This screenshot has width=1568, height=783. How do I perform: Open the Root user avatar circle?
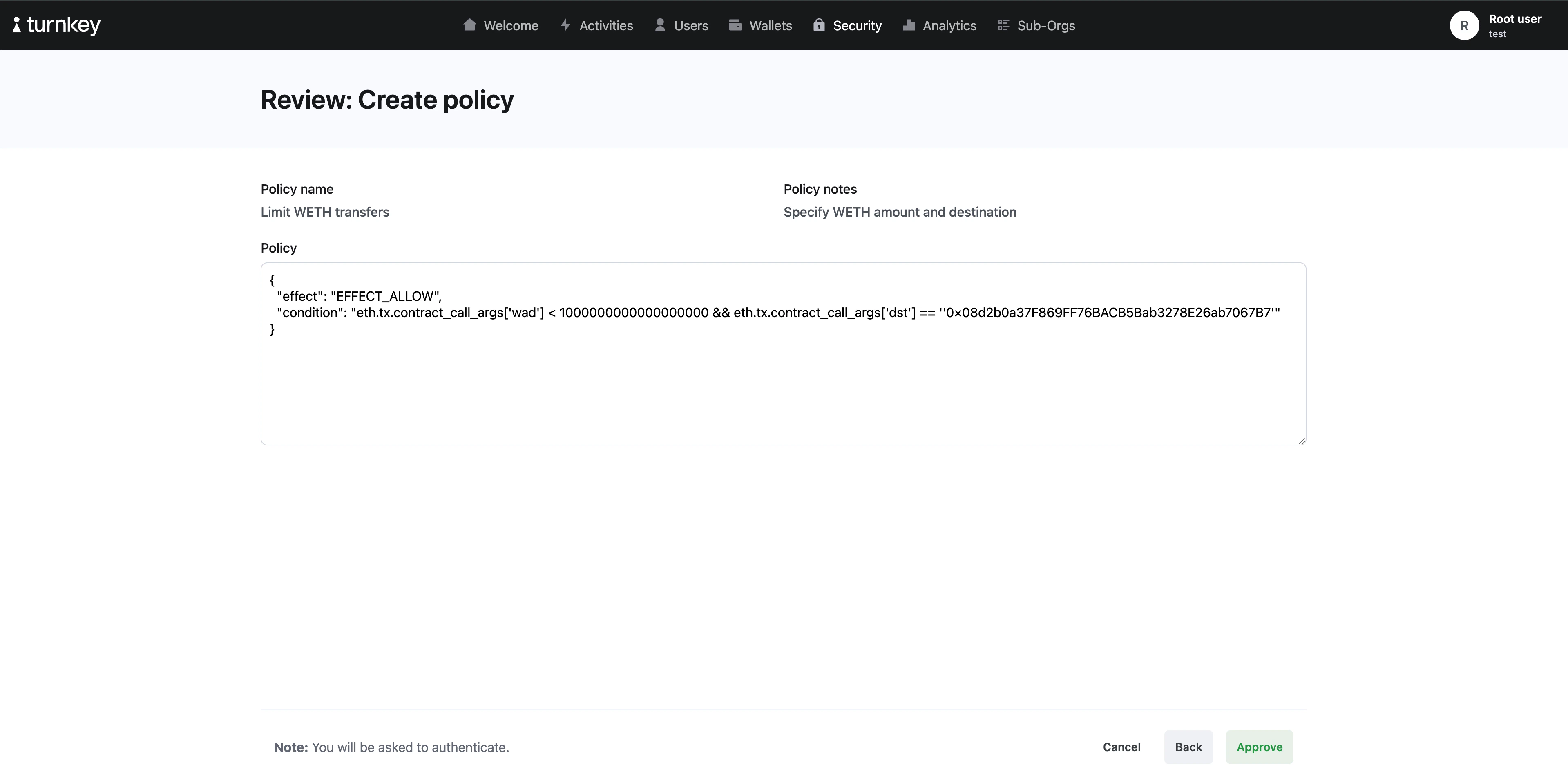1465,25
